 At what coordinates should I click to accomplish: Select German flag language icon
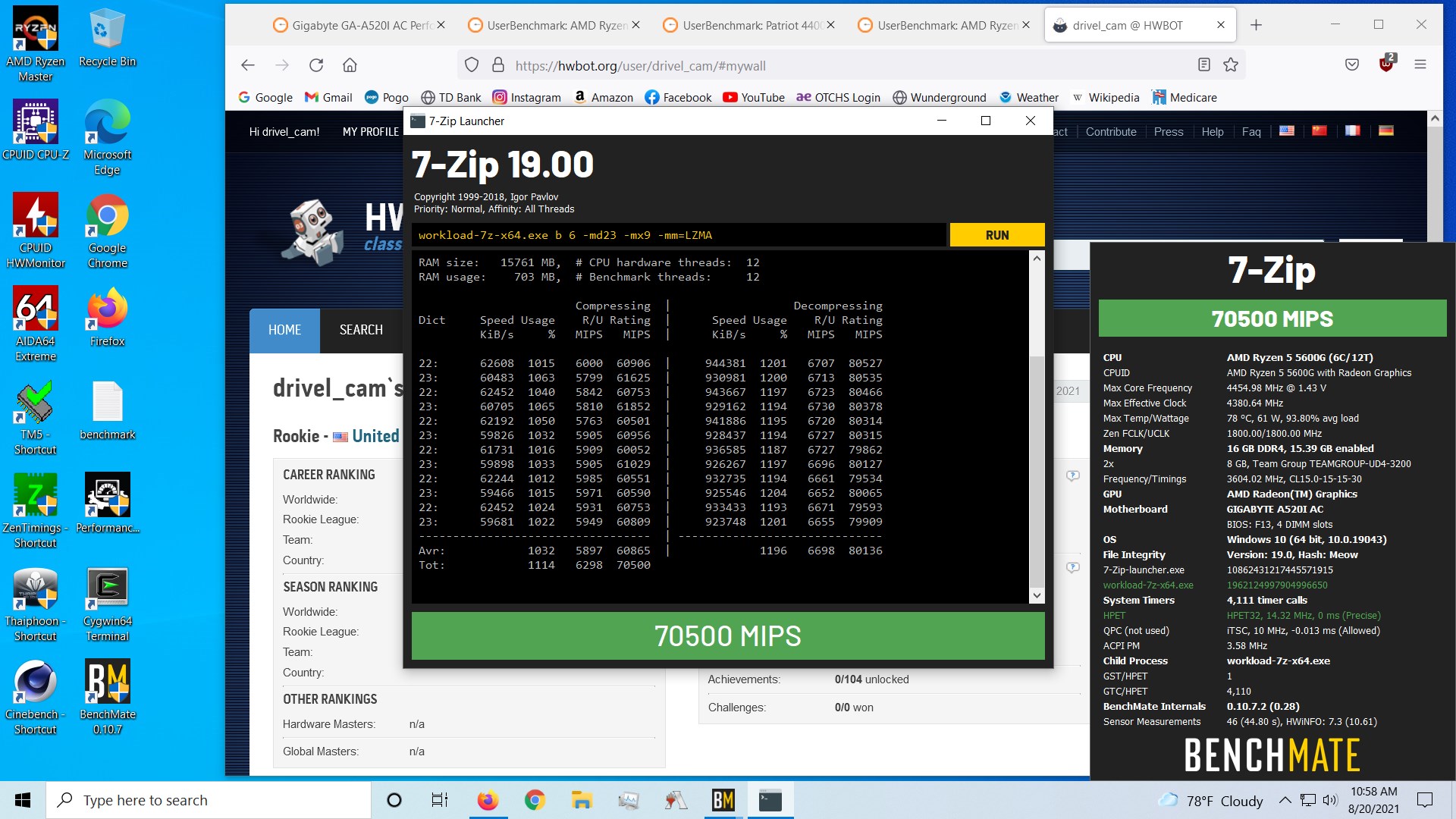(x=1386, y=131)
